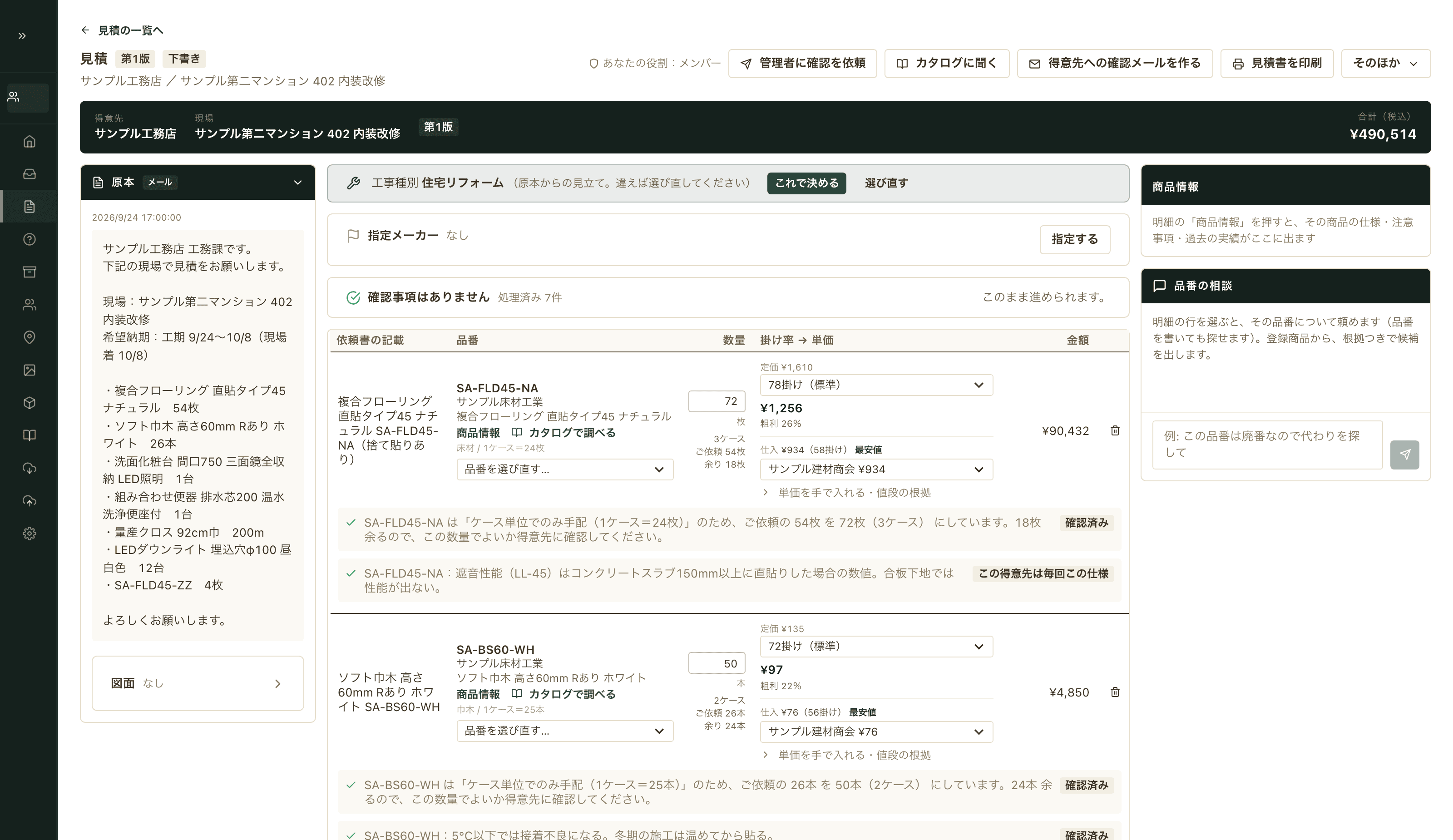Viewport: 1453px width, 840px height.
Task: Delete the SA-BS60-WH line with trash icon
Action: pos(1115,692)
